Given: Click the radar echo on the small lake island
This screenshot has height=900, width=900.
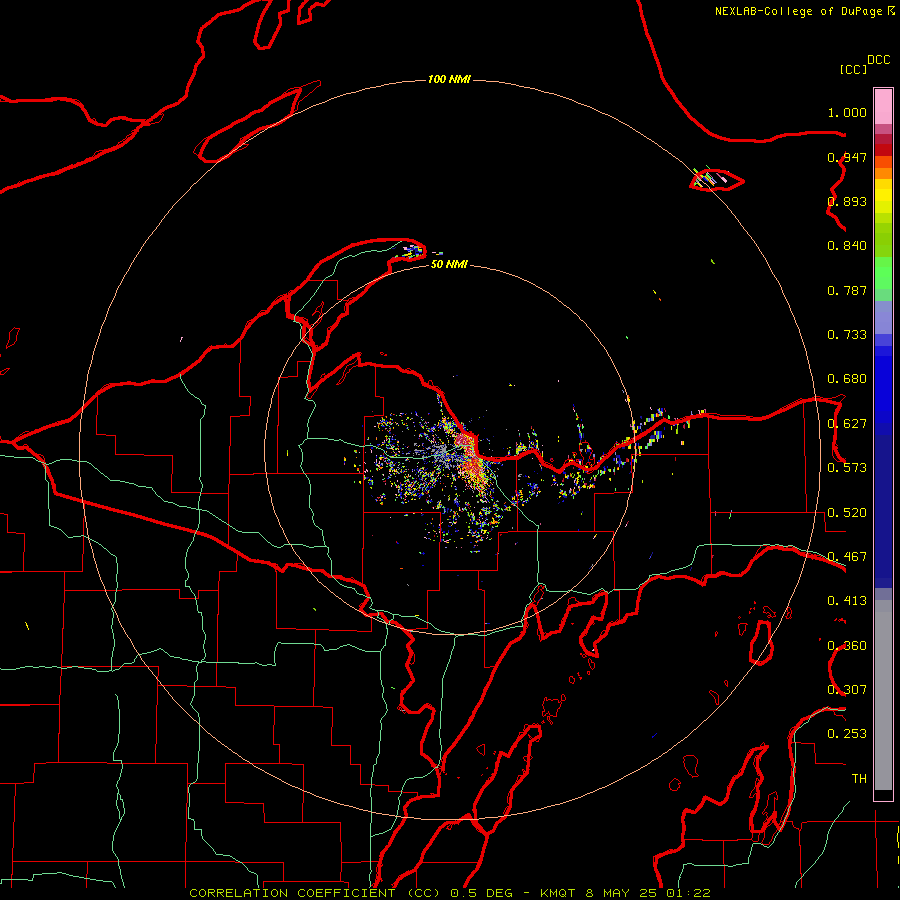Looking at the screenshot, I should click(x=709, y=178).
